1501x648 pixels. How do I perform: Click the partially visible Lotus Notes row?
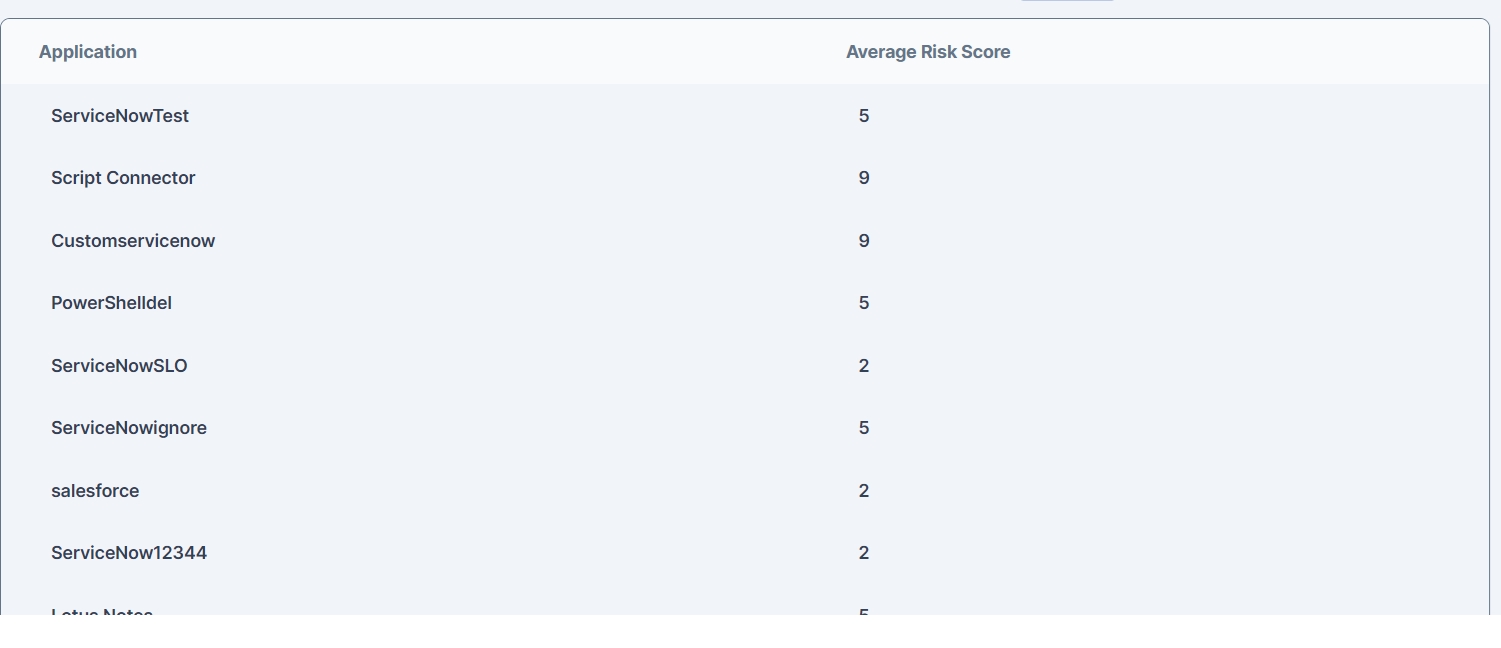tap(102, 611)
